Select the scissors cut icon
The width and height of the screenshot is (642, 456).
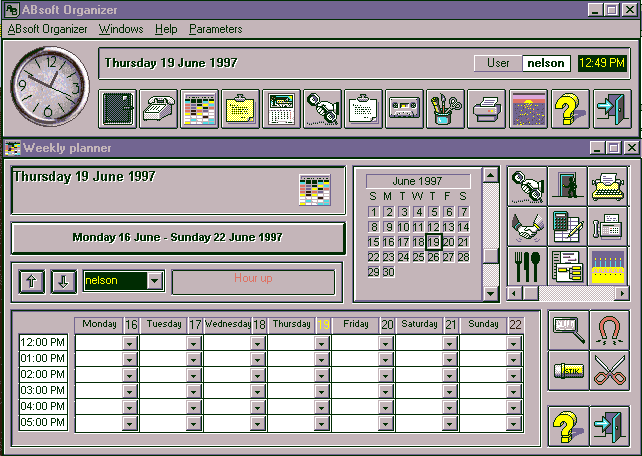coord(606,370)
